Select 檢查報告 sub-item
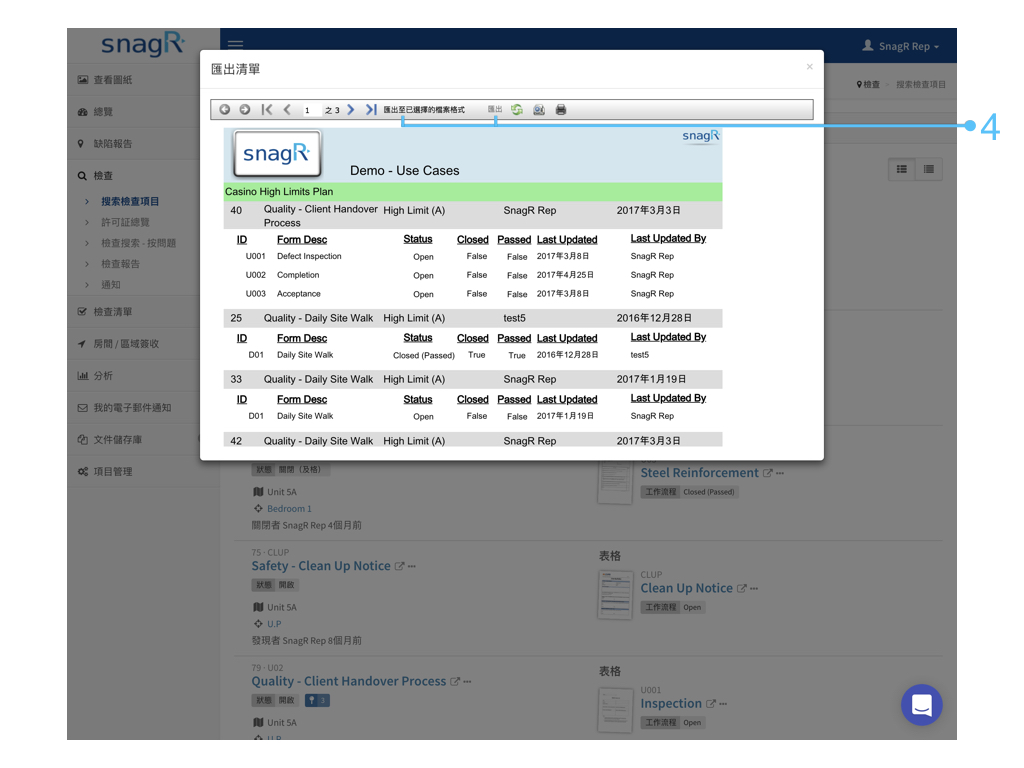 click(120, 264)
